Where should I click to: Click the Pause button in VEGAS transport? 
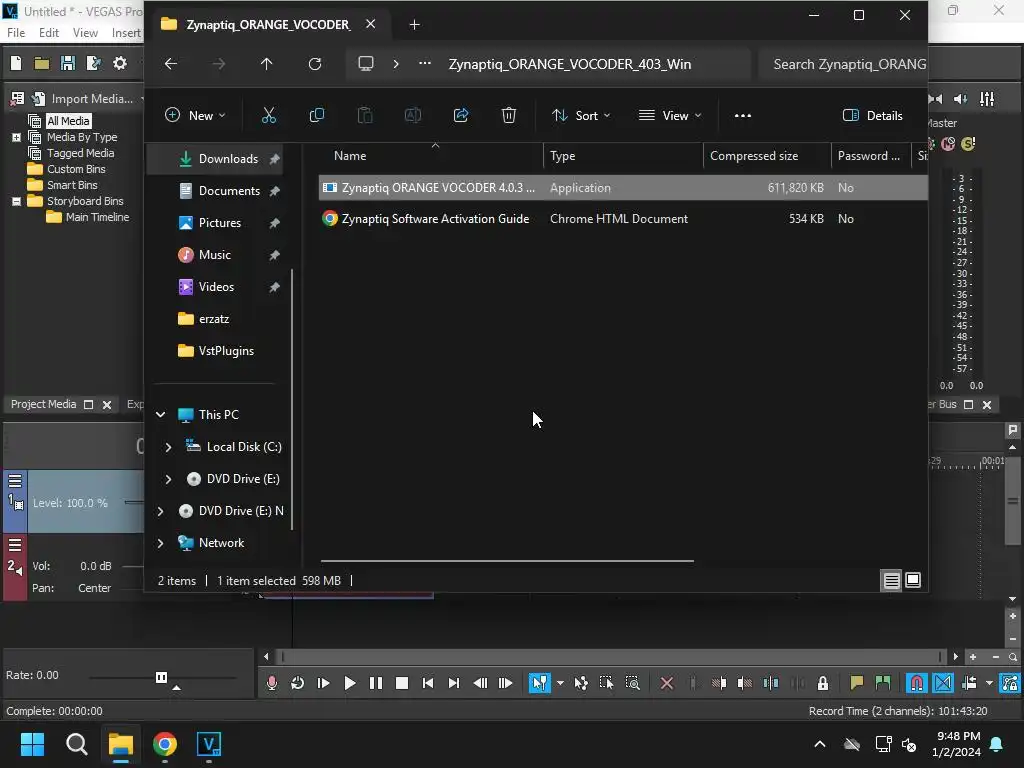tap(376, 683)
